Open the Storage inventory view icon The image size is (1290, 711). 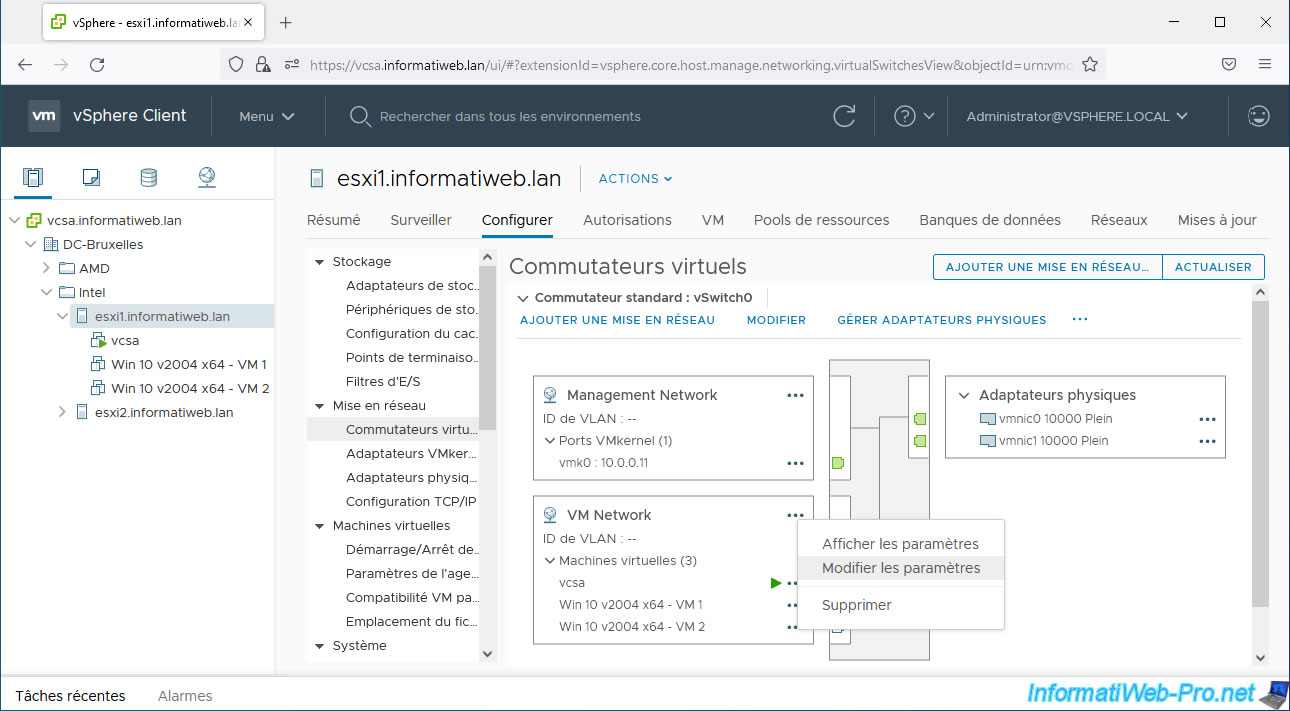[148, 178]
